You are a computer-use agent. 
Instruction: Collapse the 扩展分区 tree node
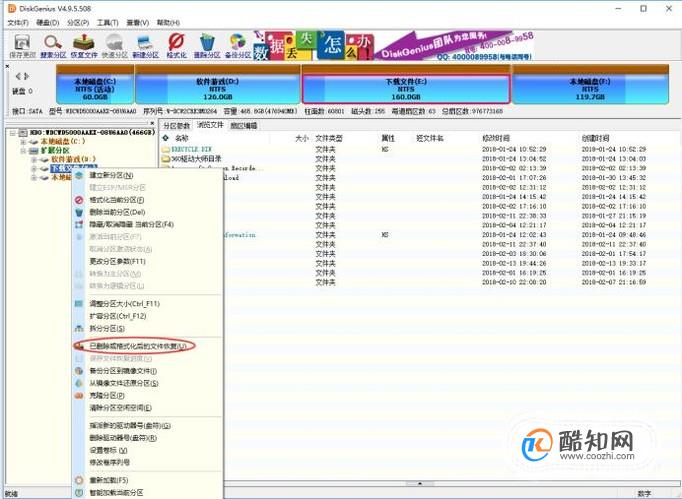pos(23,151)
